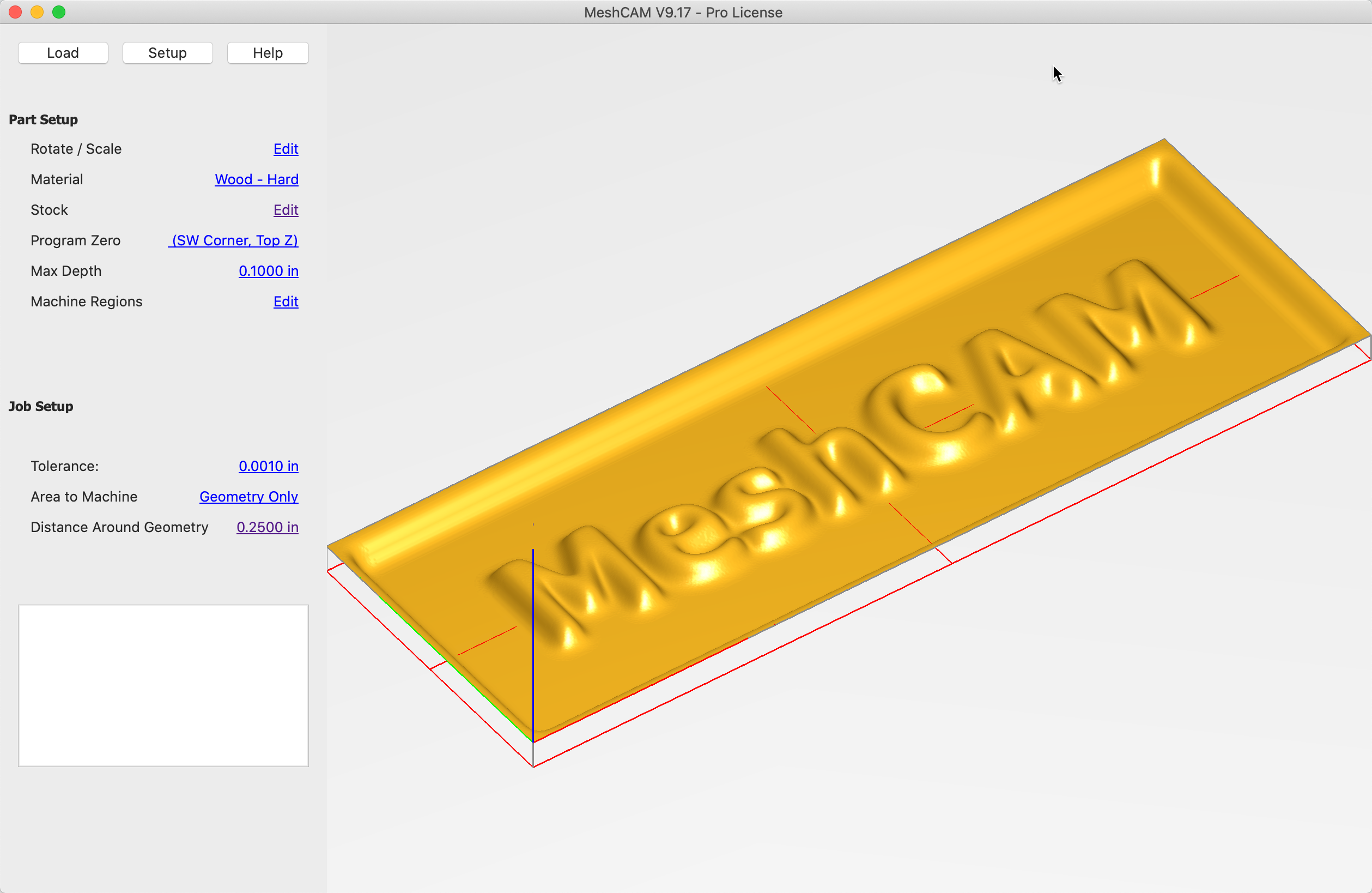Click the Stock label
The height and width of the screenshot is (893, 1372).
click(x=50, y=210)
